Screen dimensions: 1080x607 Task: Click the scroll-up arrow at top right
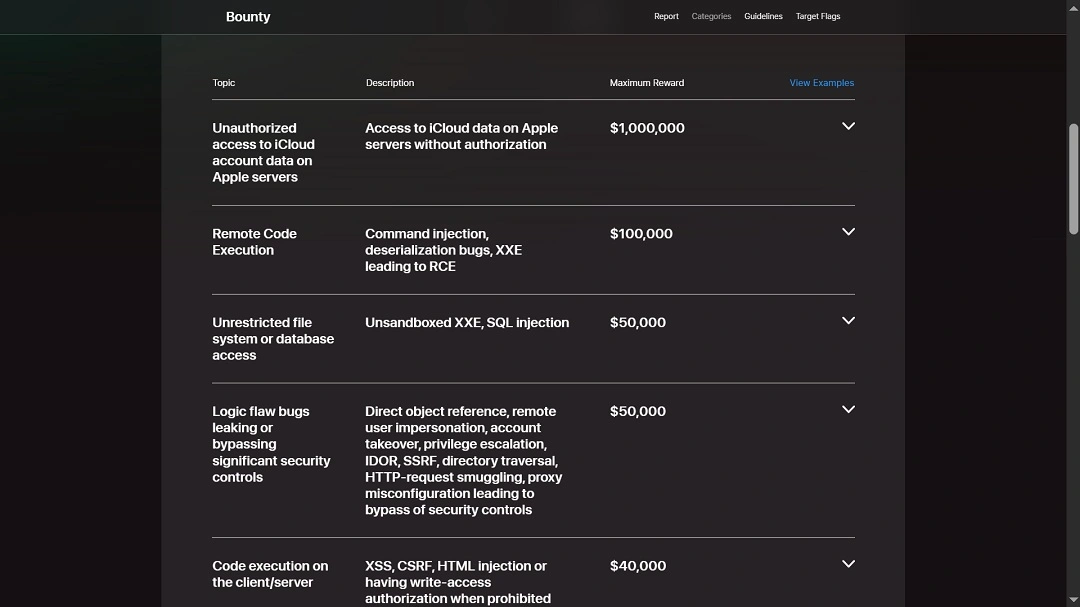(1075, 6)
